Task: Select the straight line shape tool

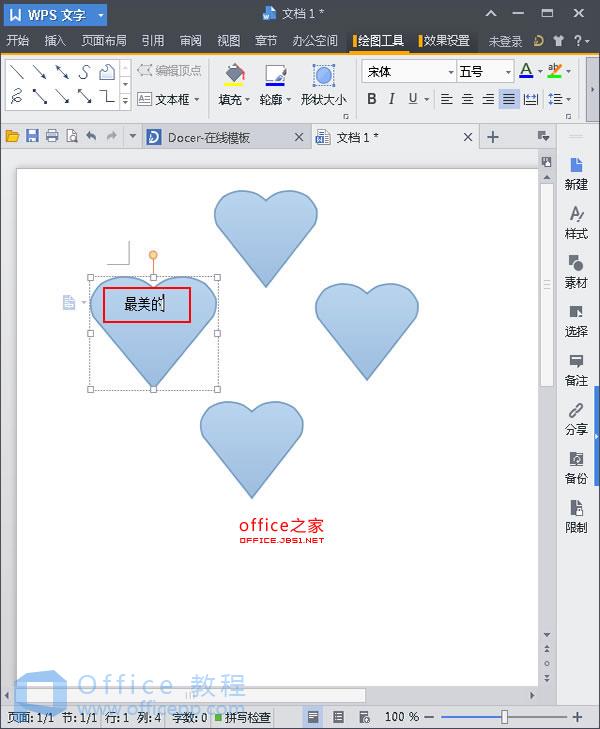Action: [17, 72]
